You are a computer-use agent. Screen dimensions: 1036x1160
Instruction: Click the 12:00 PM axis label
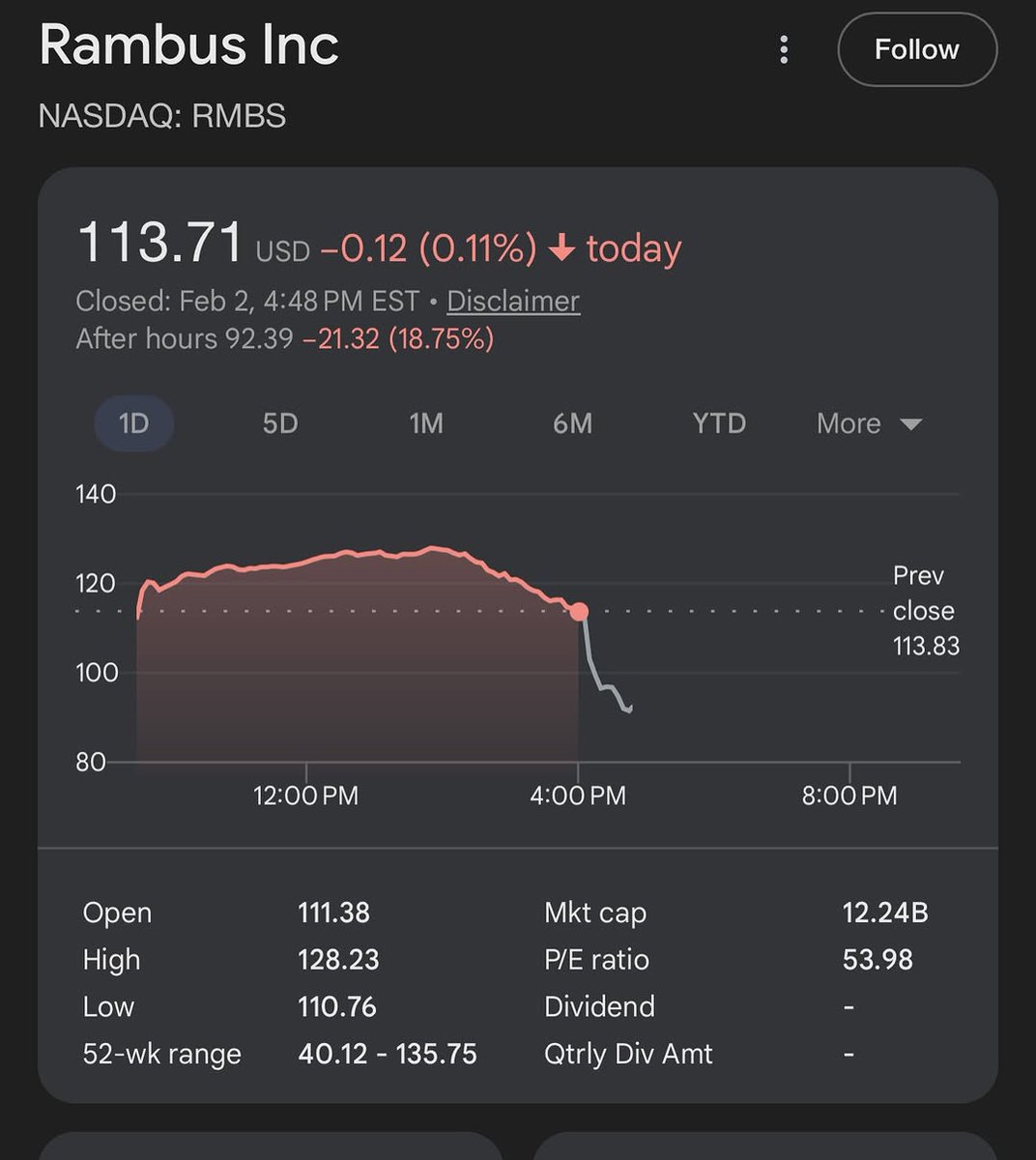point(305,796)
